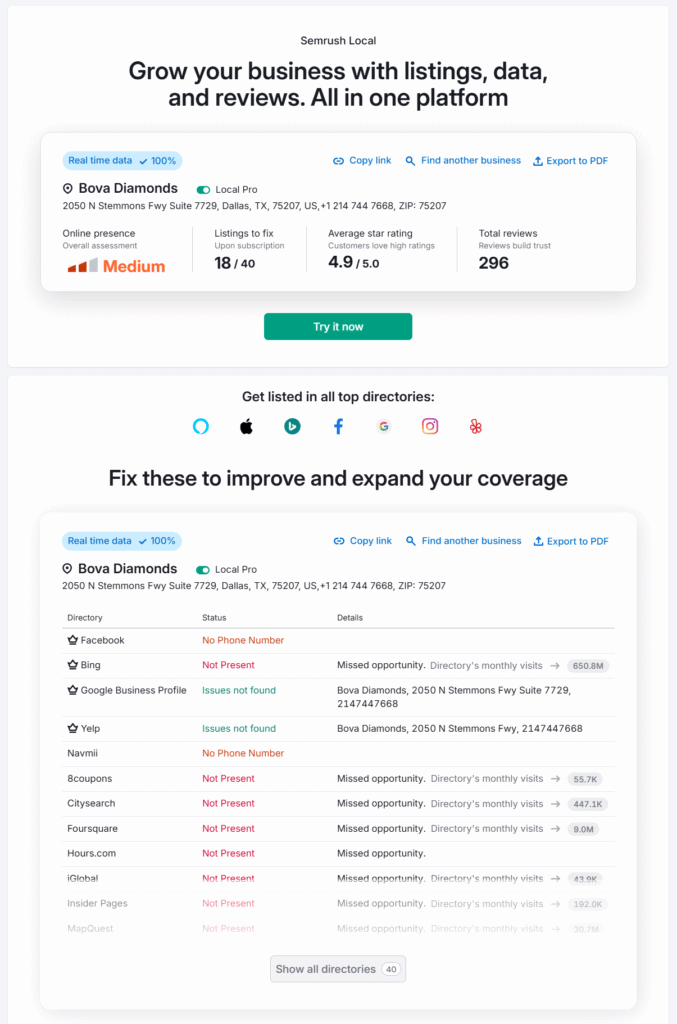Click Export to PDF in the top card

point(571,161)
